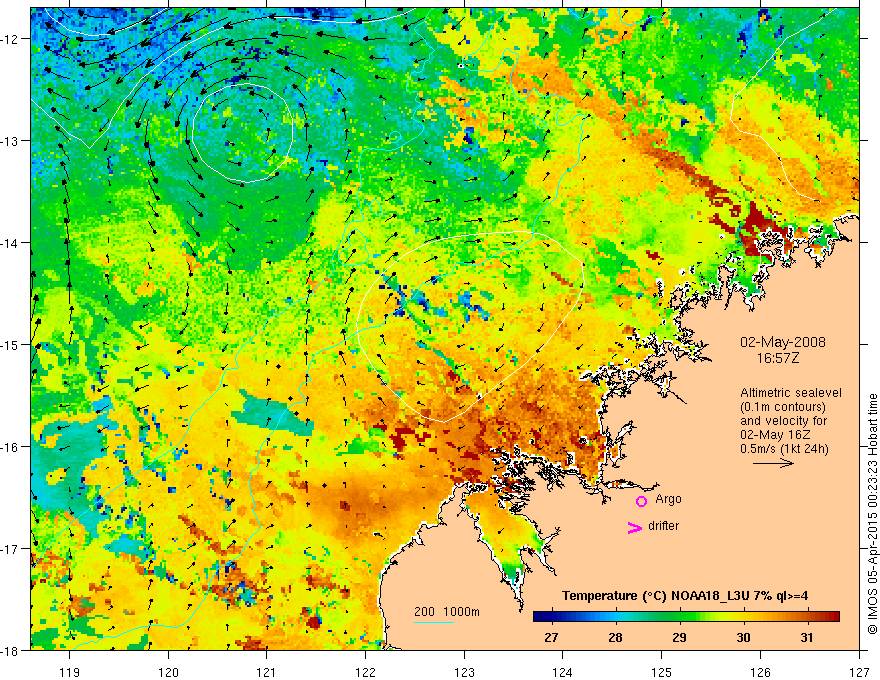Screen dimensions: 880x680
Task: Click the longitude axis label '119'
Action: click(x=70, y=672)
